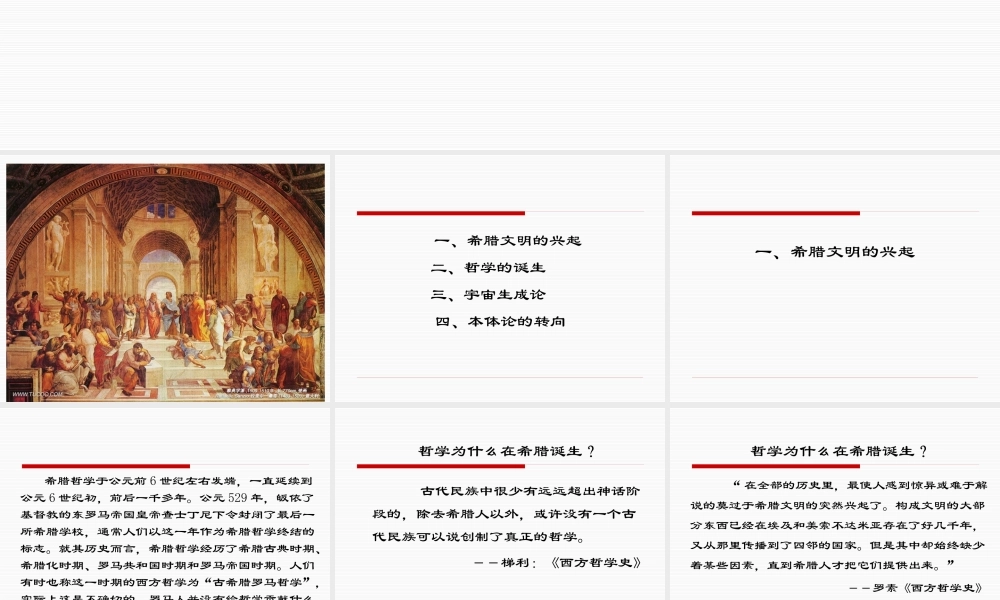
Task: Click the line starting '希腊哲学于公元前6世纪左右发端'
Action: (179, 481)
